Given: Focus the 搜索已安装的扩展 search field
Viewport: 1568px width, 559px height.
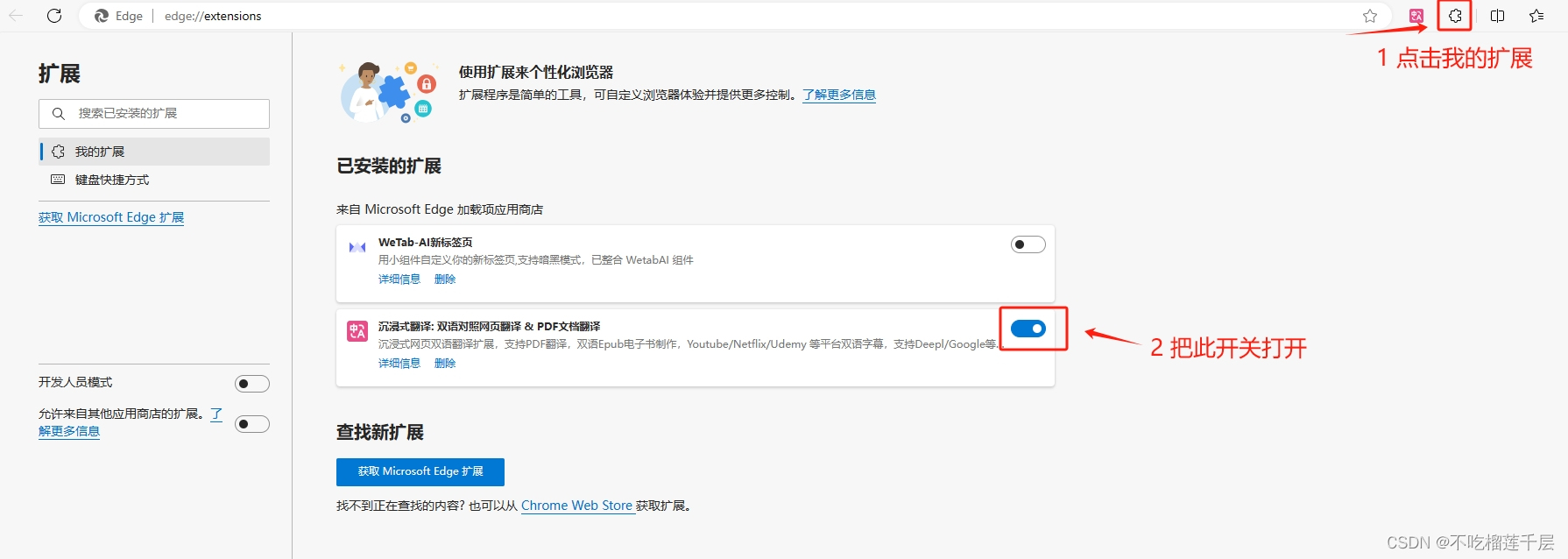Looking at the screenshot, I should [x=154, y=114].
